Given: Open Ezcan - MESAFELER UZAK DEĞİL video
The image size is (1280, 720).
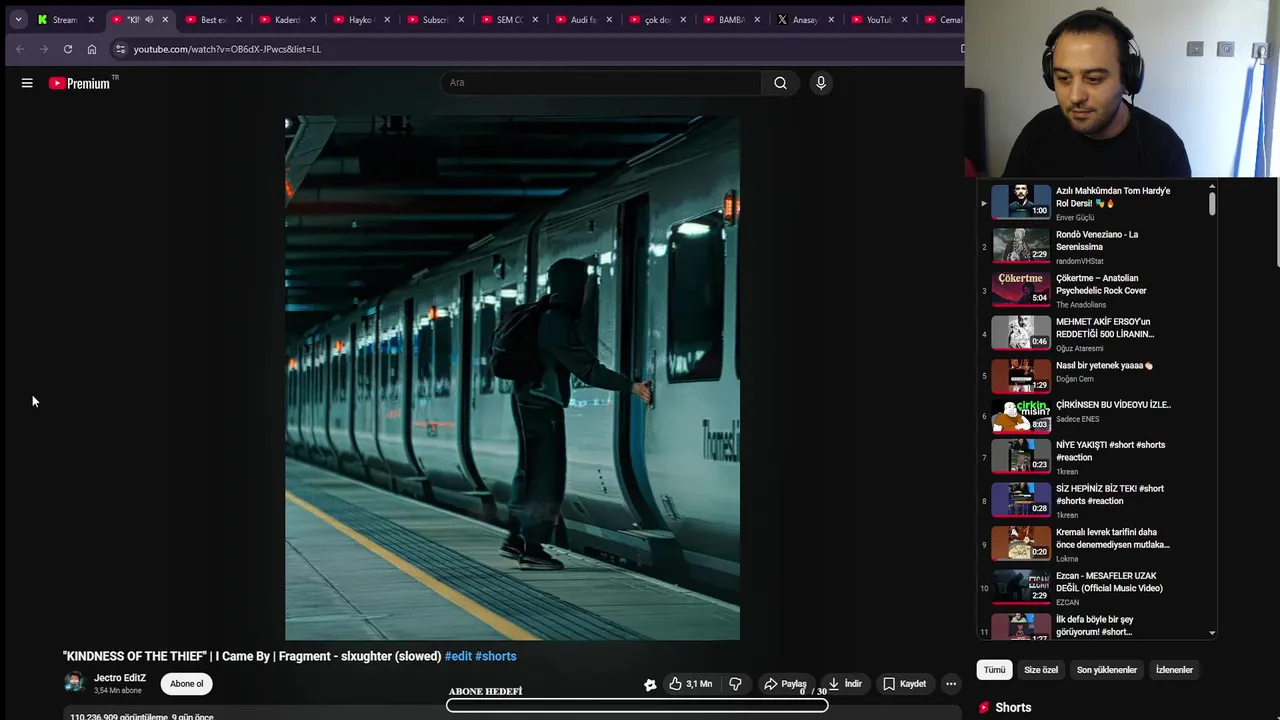Looking at the screenshot, I should [1109, 582].
